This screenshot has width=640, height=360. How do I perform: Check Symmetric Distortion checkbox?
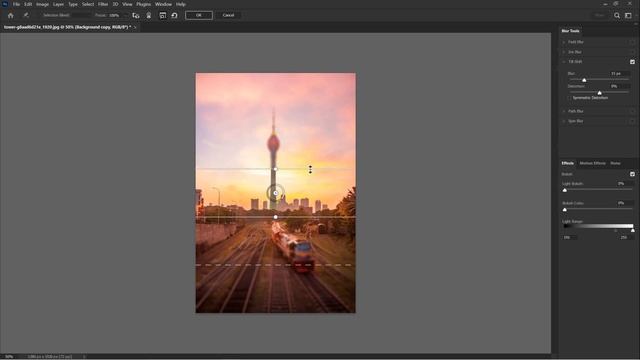click(570, 98)
